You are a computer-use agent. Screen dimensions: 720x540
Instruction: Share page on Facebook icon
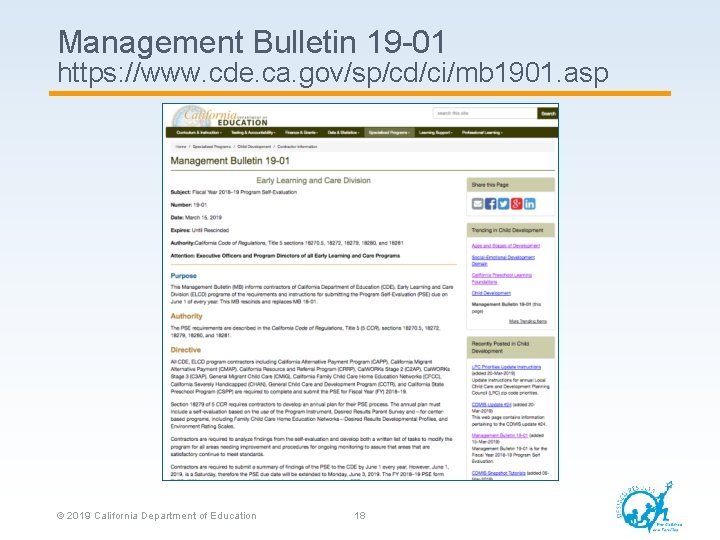point(490,203)
